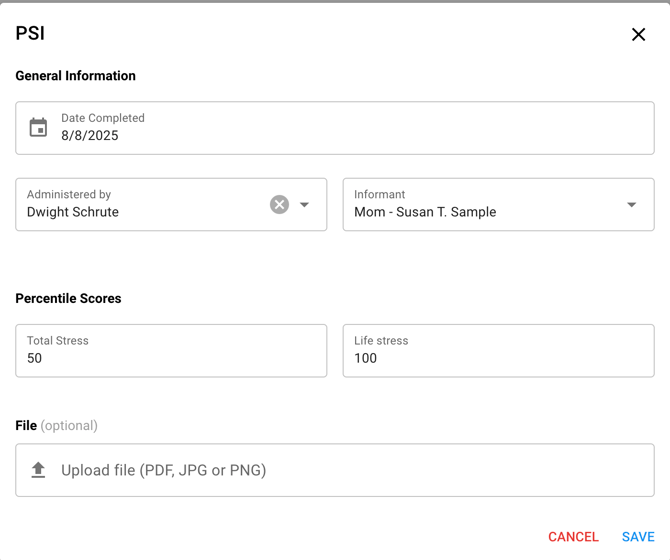Focus the Life stress value 100
The image size is (670, 560).
coord(366,358)
